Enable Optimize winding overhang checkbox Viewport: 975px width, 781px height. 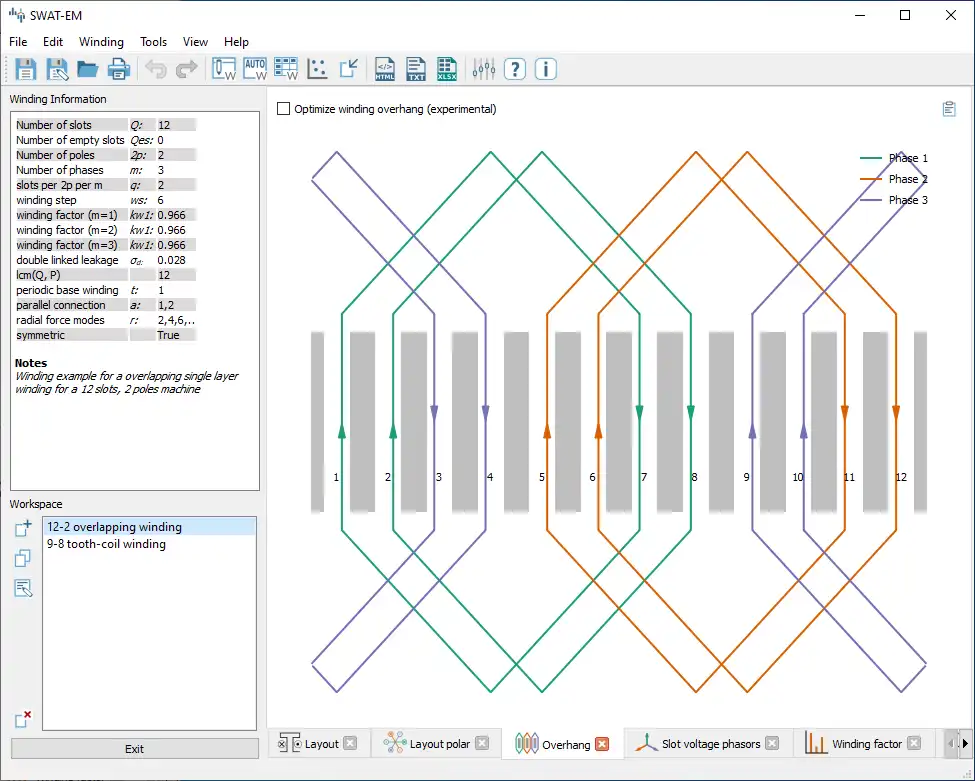click(284, 109)
